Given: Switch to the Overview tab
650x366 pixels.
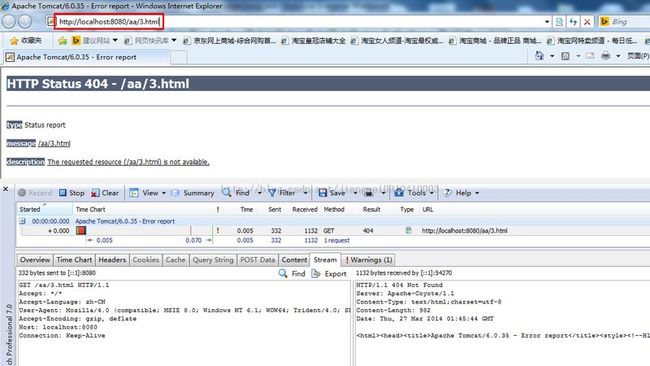Looking at the screenshot, I should click(x=35, y=260).
